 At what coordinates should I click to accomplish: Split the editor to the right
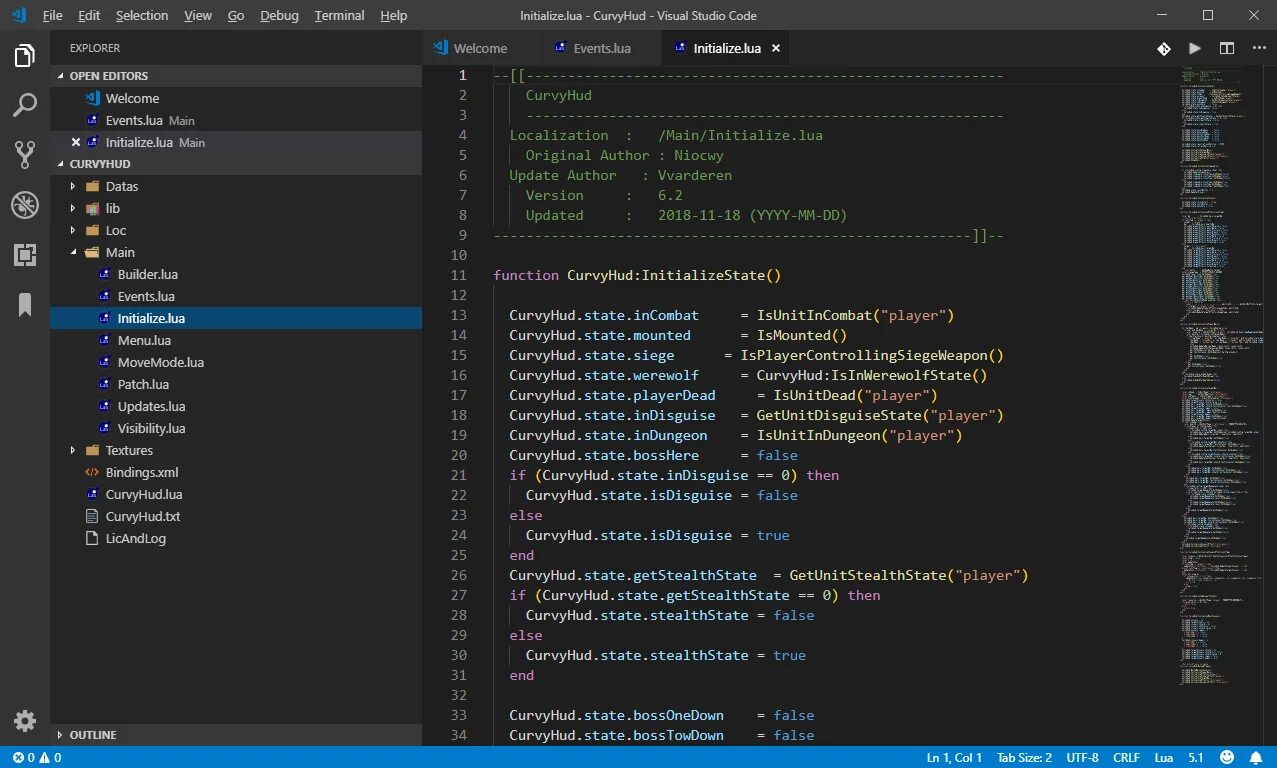click(1226, 48)
